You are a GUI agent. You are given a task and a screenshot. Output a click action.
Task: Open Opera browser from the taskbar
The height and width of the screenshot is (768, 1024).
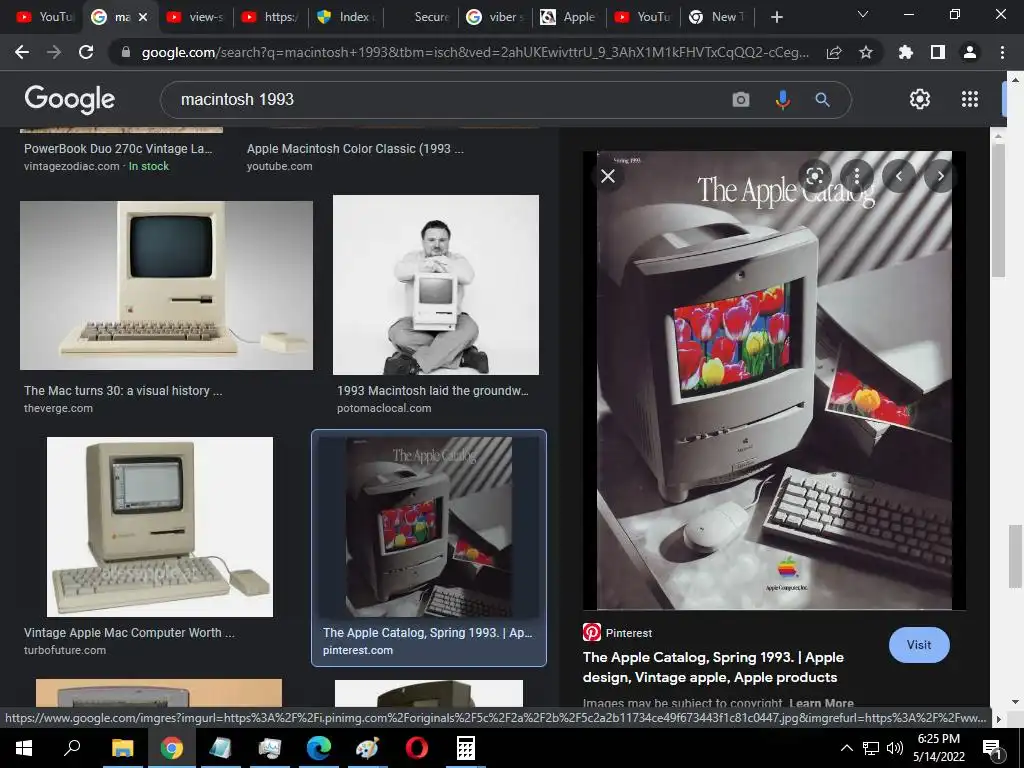click(416, 748)
